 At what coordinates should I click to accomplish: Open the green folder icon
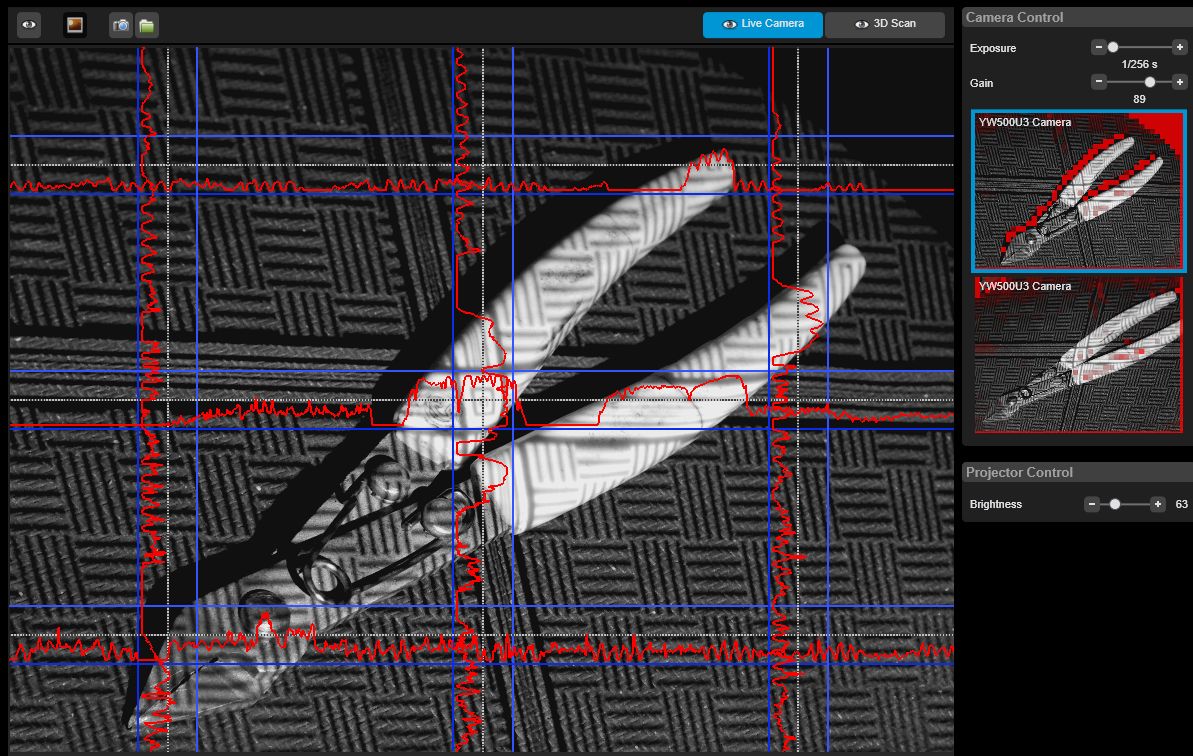(147, 25)
